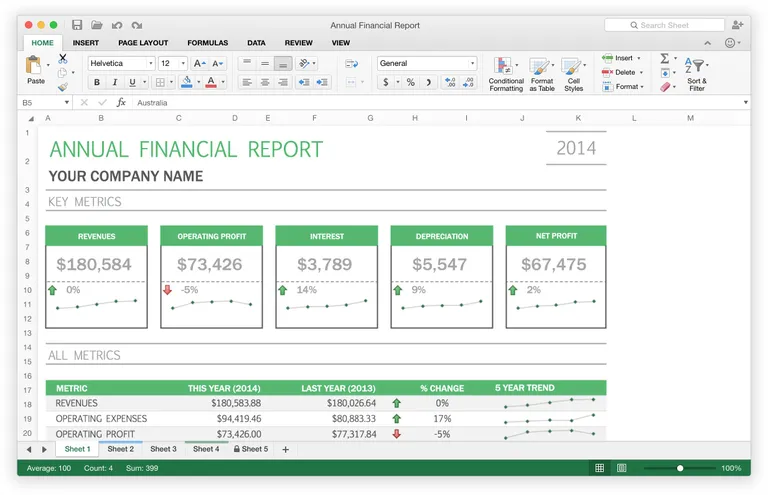Click the formula bar showing Australia
The image size is (768, 495).
click(437, 102)
